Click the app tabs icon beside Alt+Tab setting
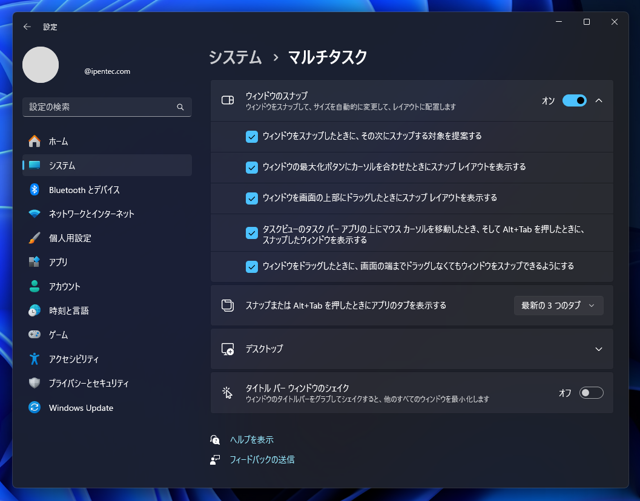This screenshot has width=640, height=501. (x=228, y=305)
